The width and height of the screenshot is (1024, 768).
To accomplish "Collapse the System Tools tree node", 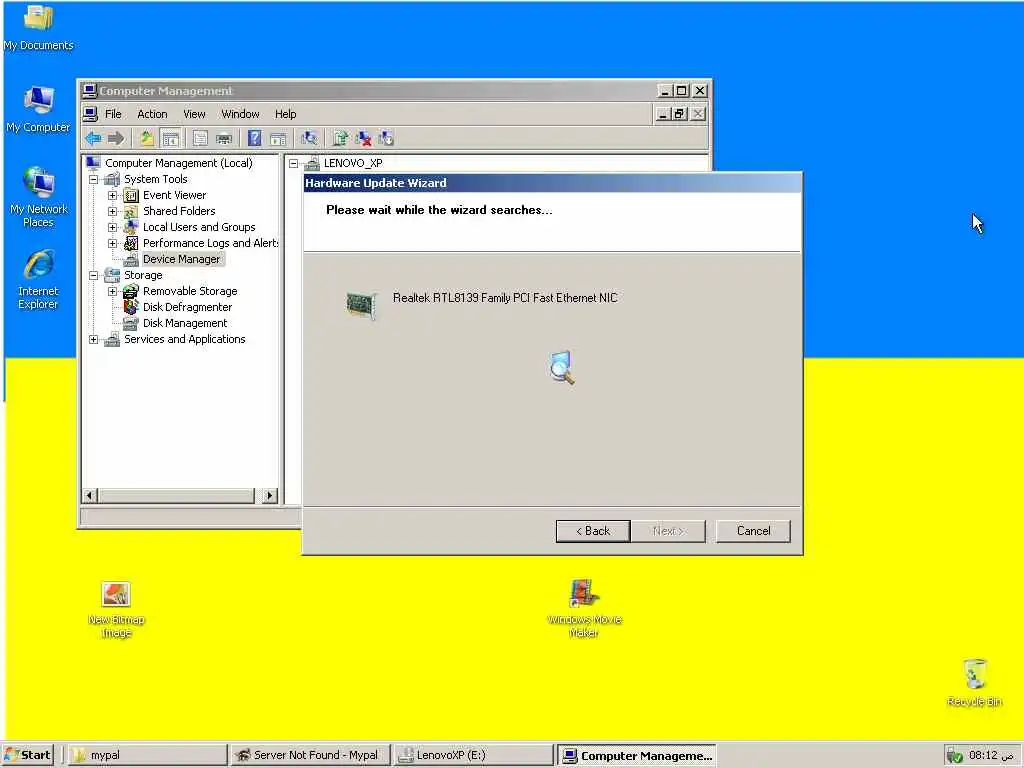I will tap(93, 179).
